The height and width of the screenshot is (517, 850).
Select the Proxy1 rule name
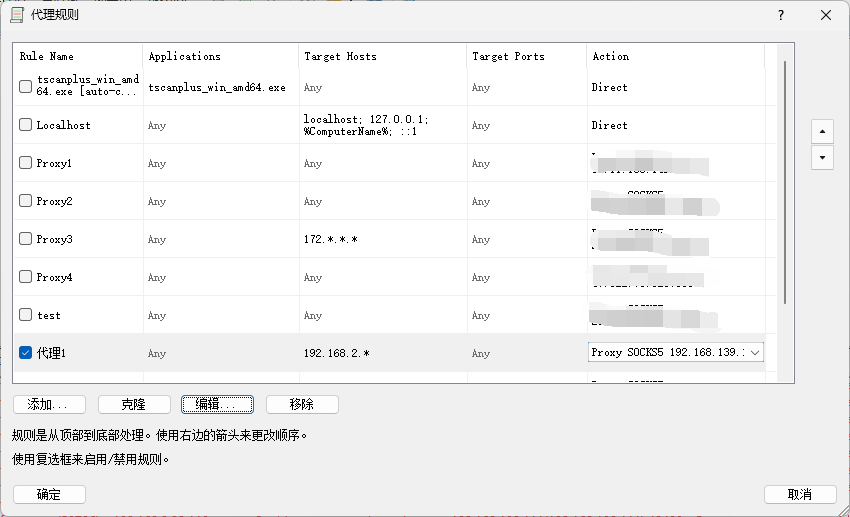54,163
